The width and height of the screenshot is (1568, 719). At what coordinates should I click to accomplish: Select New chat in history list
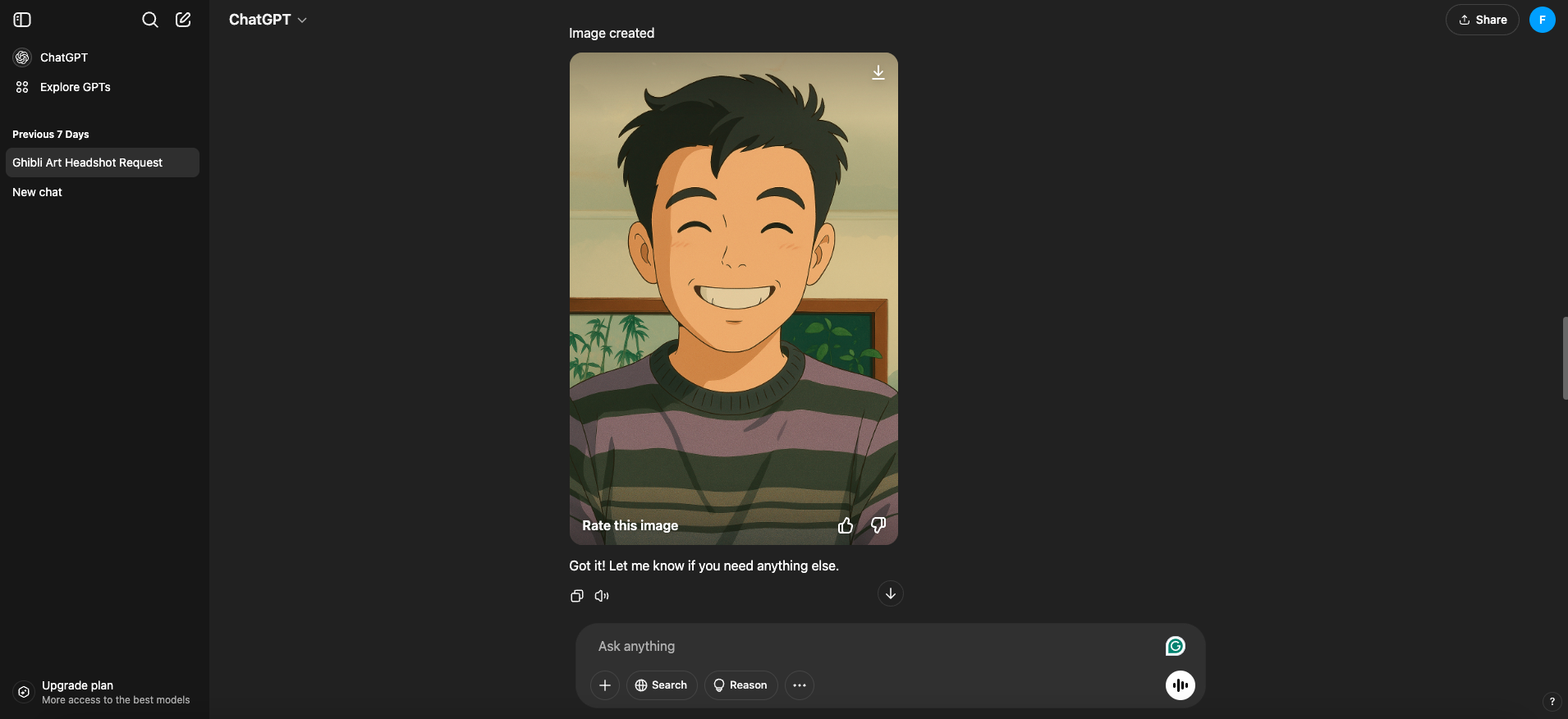tap(38, 192)
